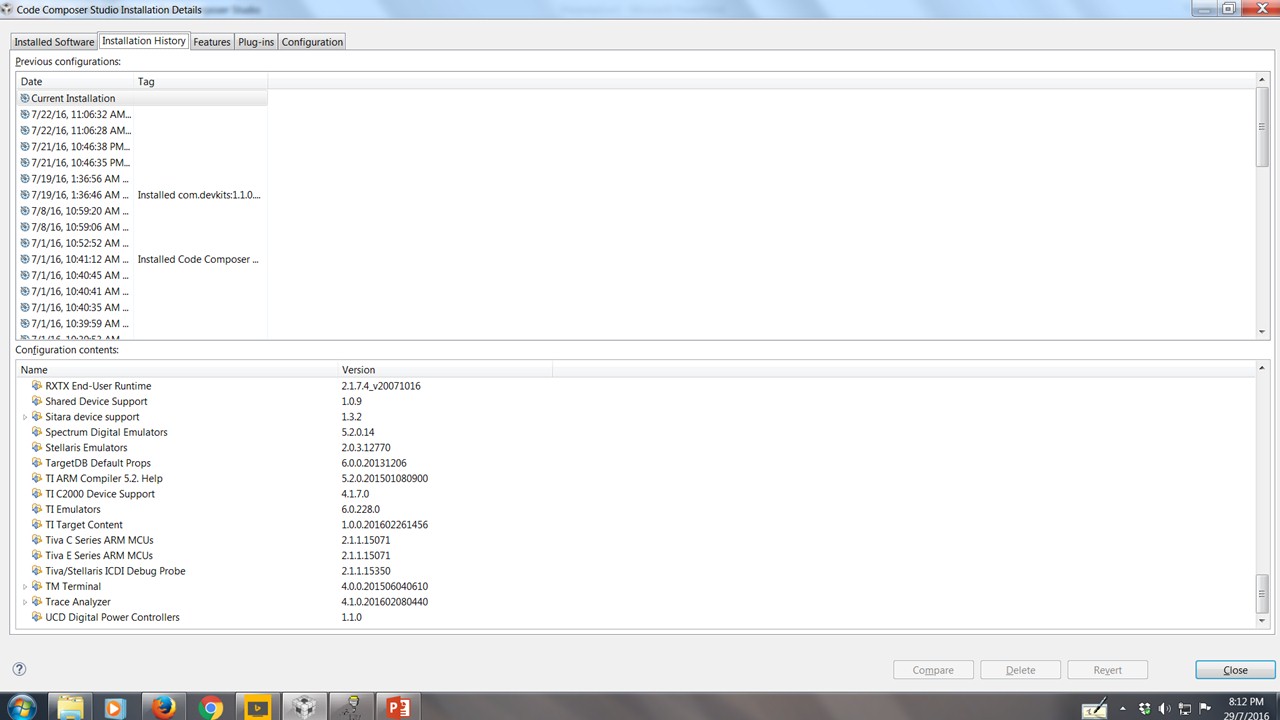Screen dimensions: 1280x720
Task: Click the RXTX End-User Runtime feature icon
Action: [37, 386]
